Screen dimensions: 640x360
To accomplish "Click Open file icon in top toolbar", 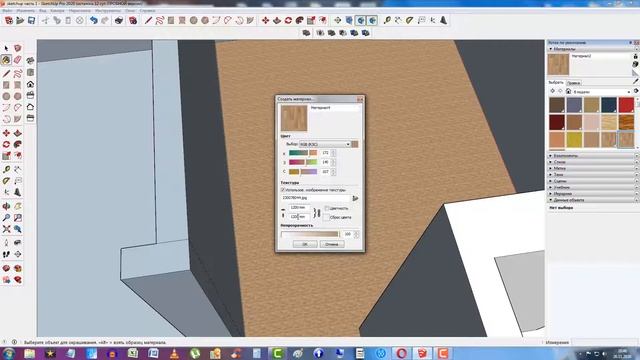I will click(x=20, y=20).
